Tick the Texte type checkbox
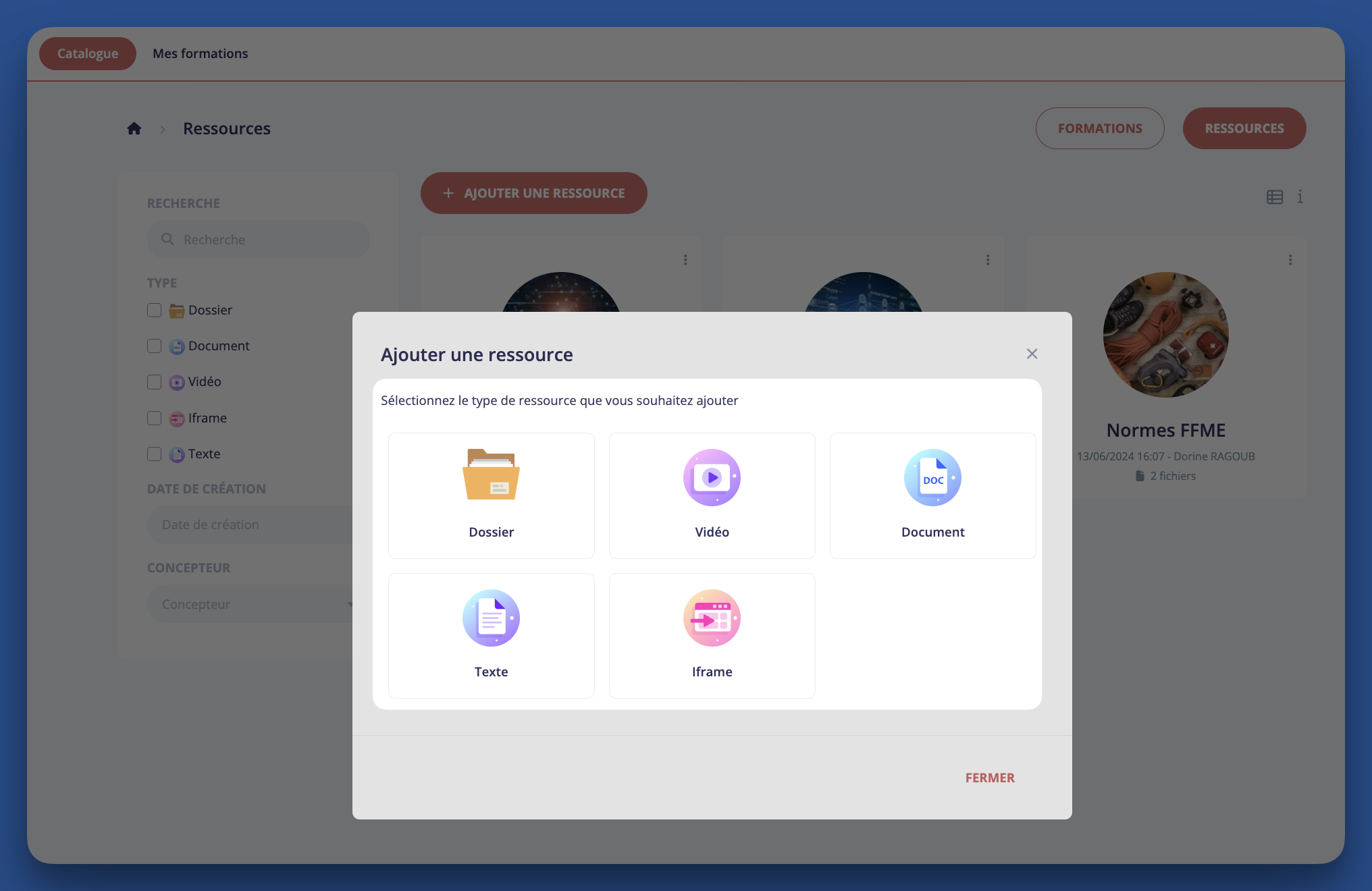This screenshot has width=1372, height=891. click(154, 454)
